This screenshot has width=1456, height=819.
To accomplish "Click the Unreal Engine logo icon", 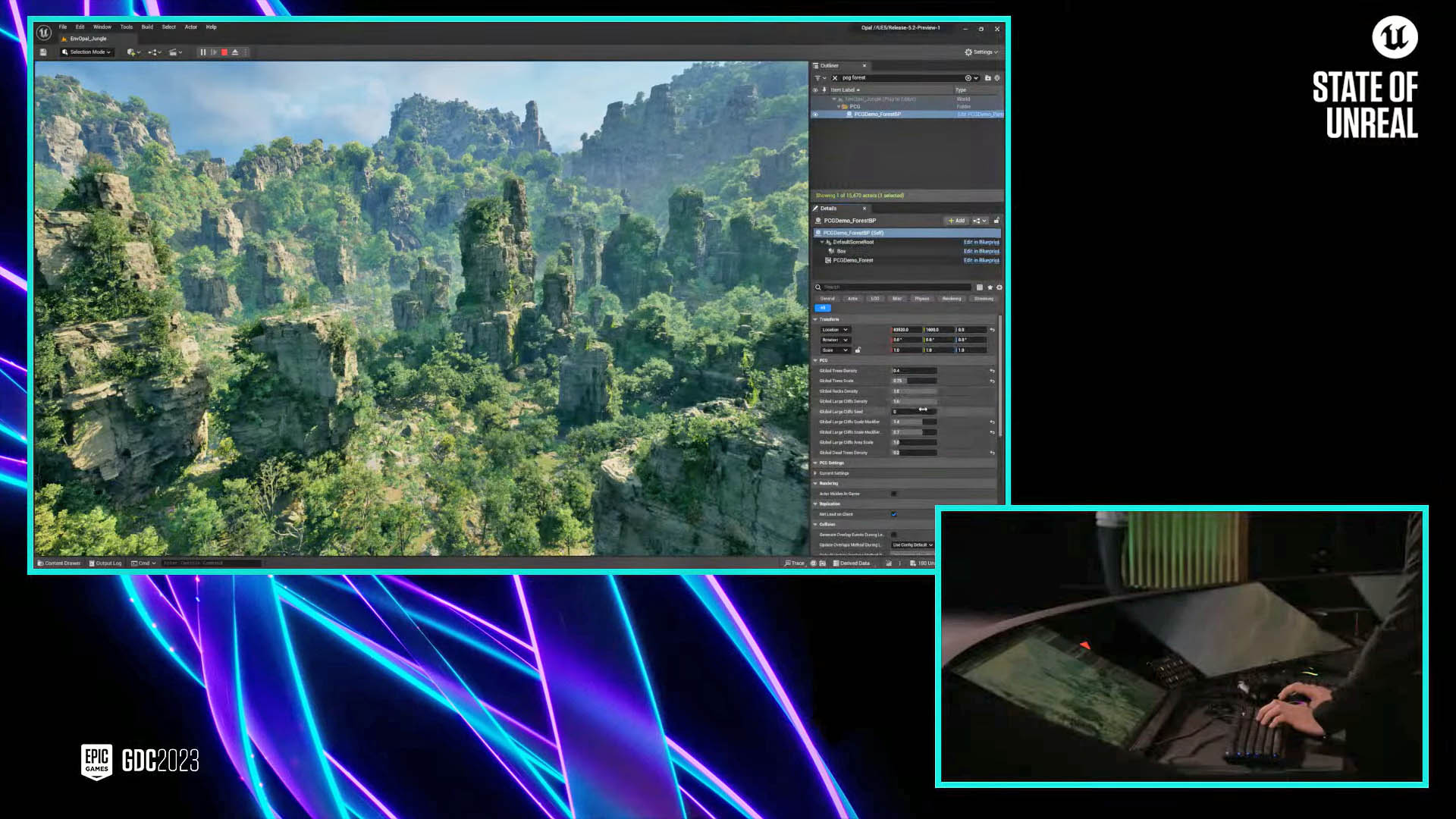I will tap(44, 33).
